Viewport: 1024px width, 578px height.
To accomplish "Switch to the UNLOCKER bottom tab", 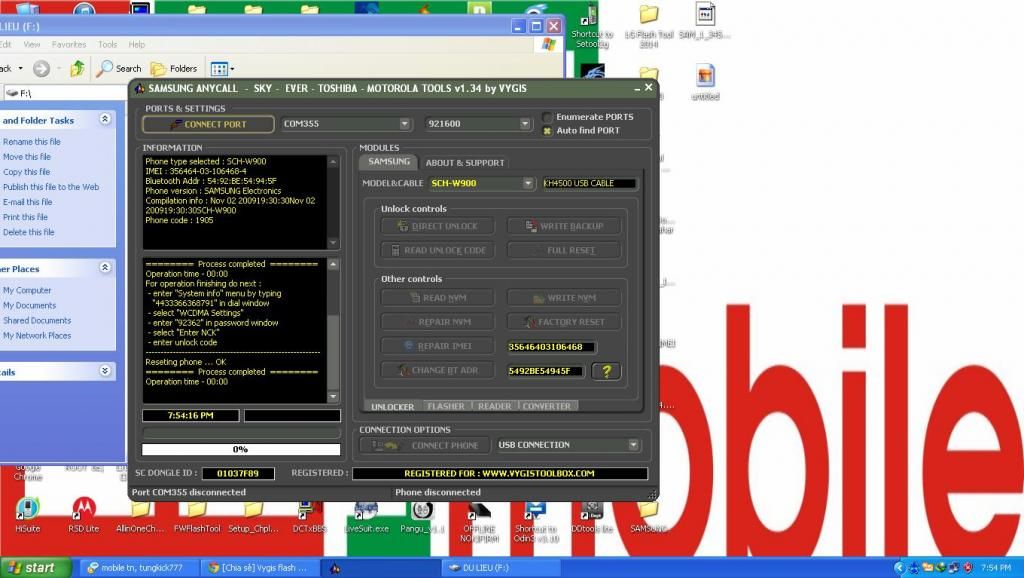I will 392,406.
